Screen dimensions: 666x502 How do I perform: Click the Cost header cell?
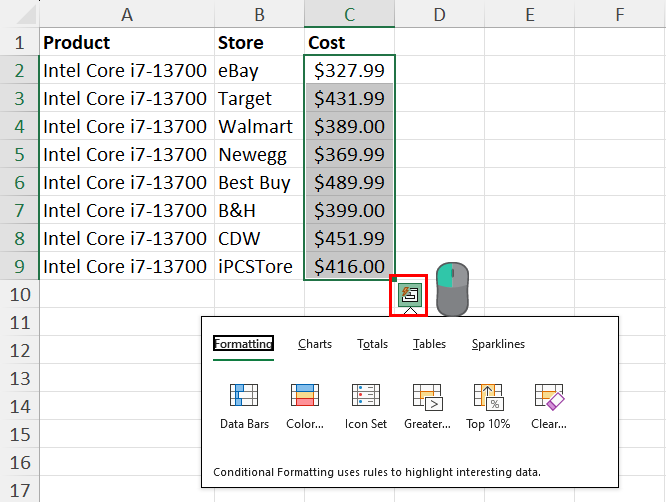pyautogui.click(x=350, y=42)
